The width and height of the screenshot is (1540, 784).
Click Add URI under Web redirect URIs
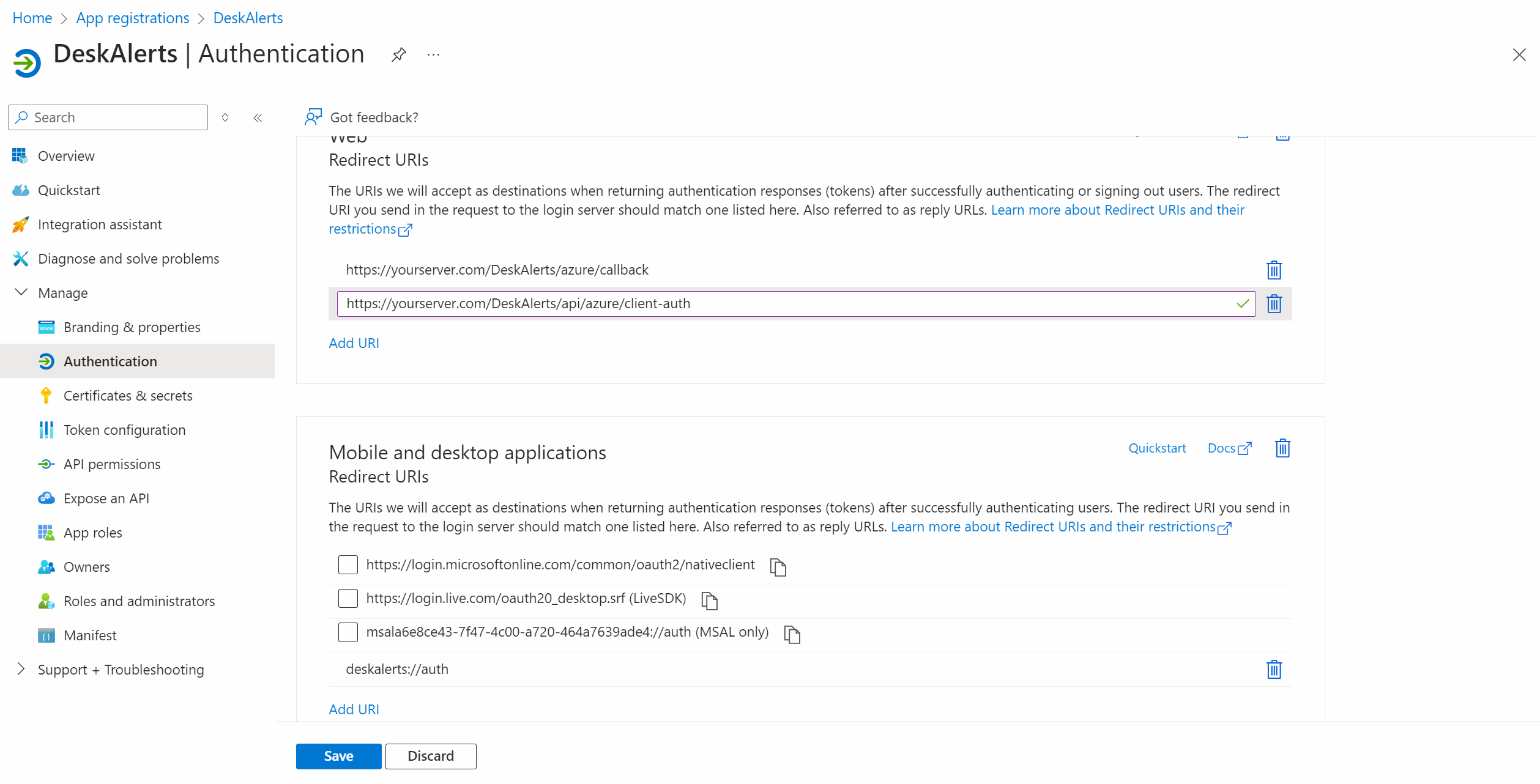point(354,343)
